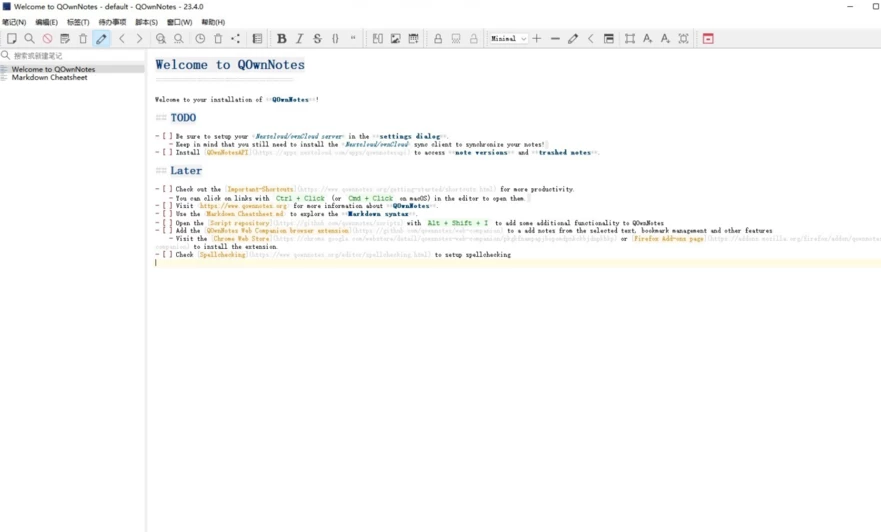This screenshot has width=881, height=532.
Task: Click the Script repository link
Action: pos(239,223)
